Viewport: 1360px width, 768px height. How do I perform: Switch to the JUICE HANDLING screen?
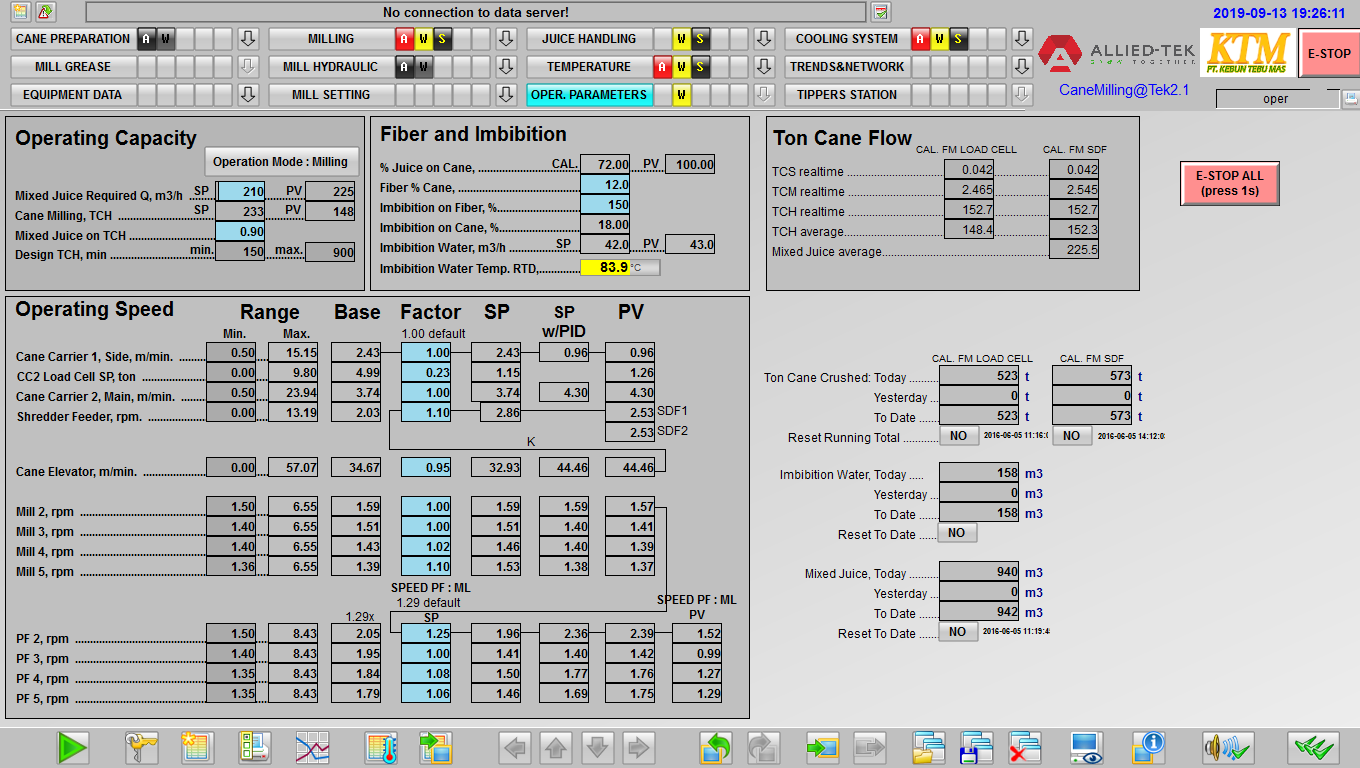tap(589, 39)
